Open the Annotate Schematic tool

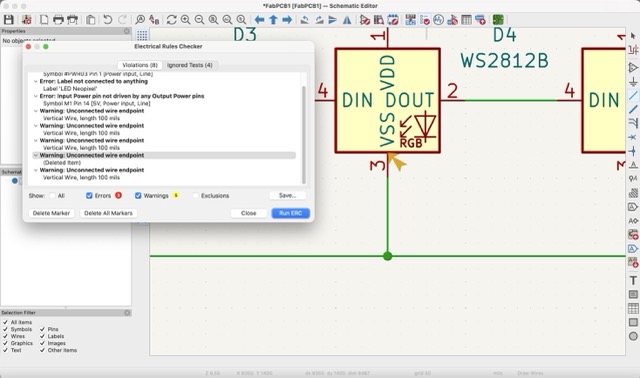[x=411, y=20]
